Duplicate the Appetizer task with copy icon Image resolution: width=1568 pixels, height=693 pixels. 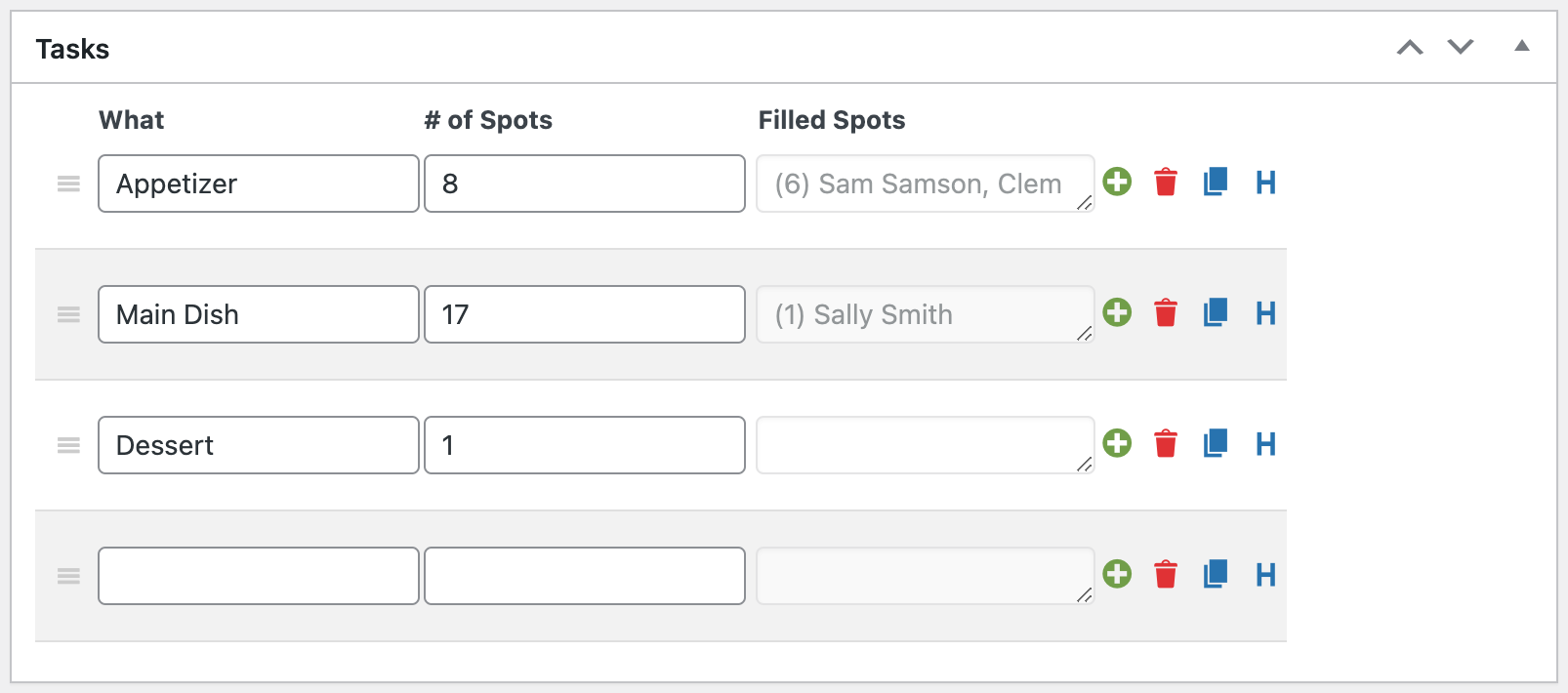click(x=1216, y=182)
